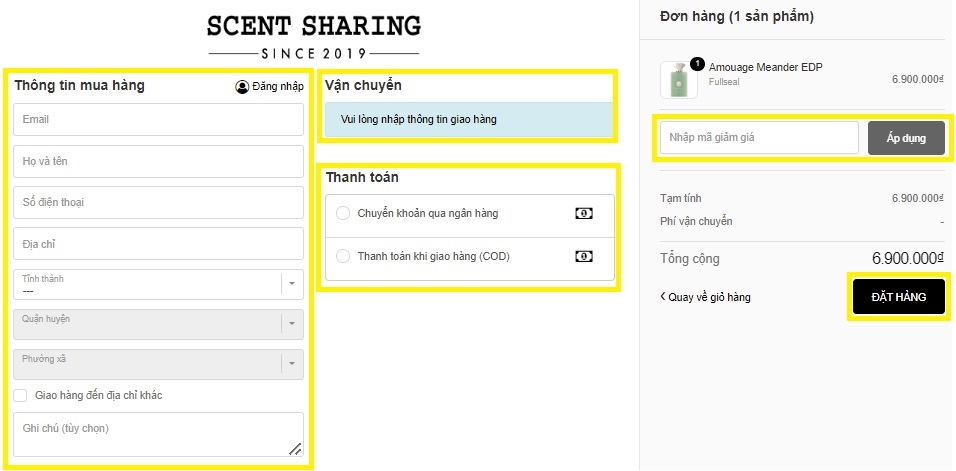Click the back chevron for Quay về giỏ hàng
Screen dimensions: 956x471
(x=663, y=296)
